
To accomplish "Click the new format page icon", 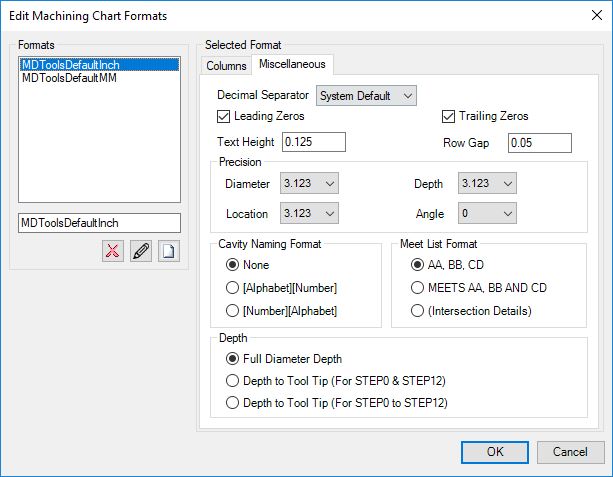I will [x=169, y=251].
